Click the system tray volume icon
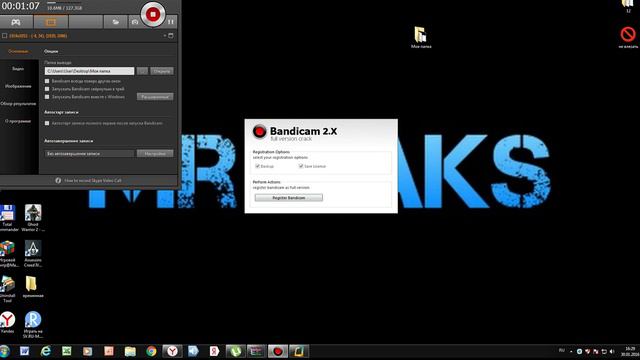640x360 pixels. tap(612, 351)
